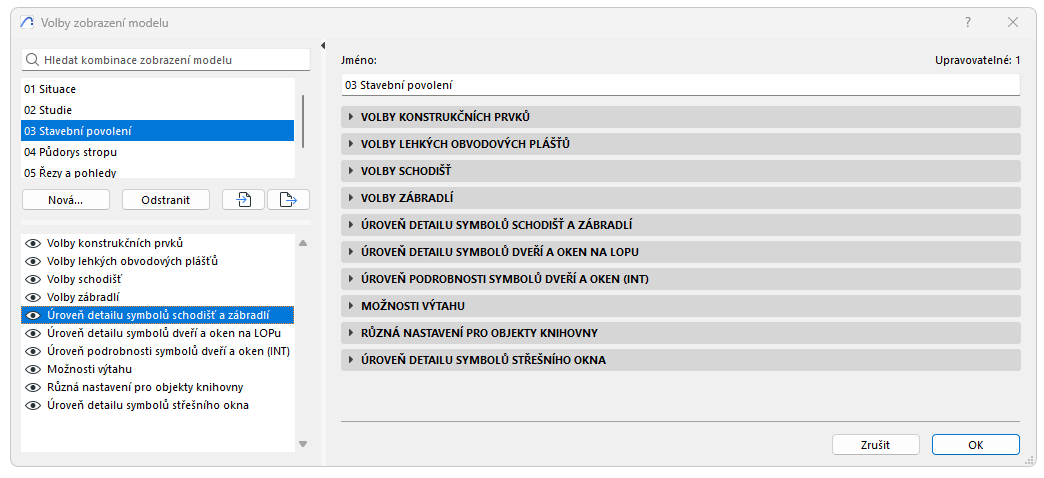Click the Odstranit button

pyautogui.click(x=166, y=200)
